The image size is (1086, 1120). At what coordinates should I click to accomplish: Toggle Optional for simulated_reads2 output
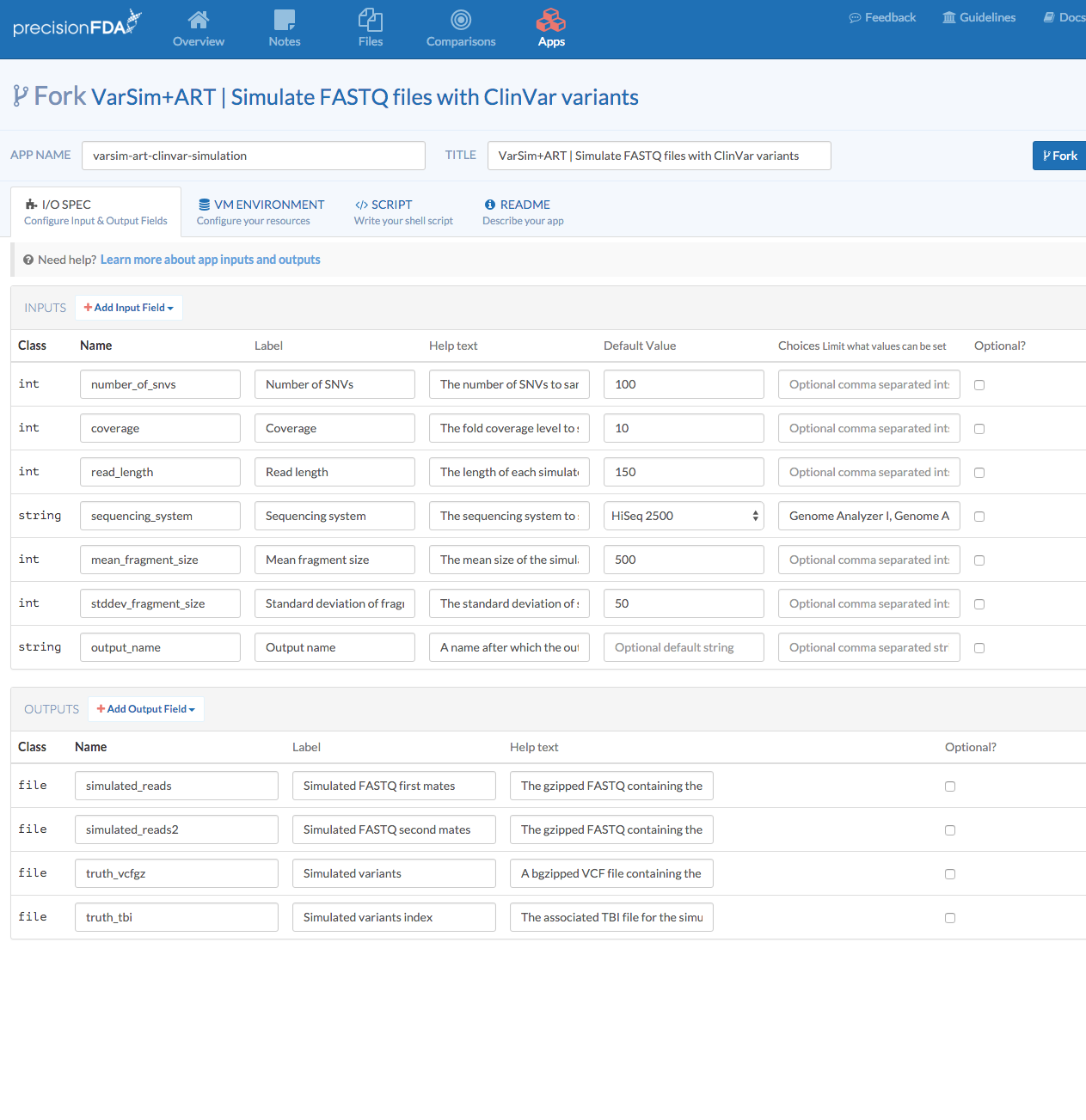(950, 830)
